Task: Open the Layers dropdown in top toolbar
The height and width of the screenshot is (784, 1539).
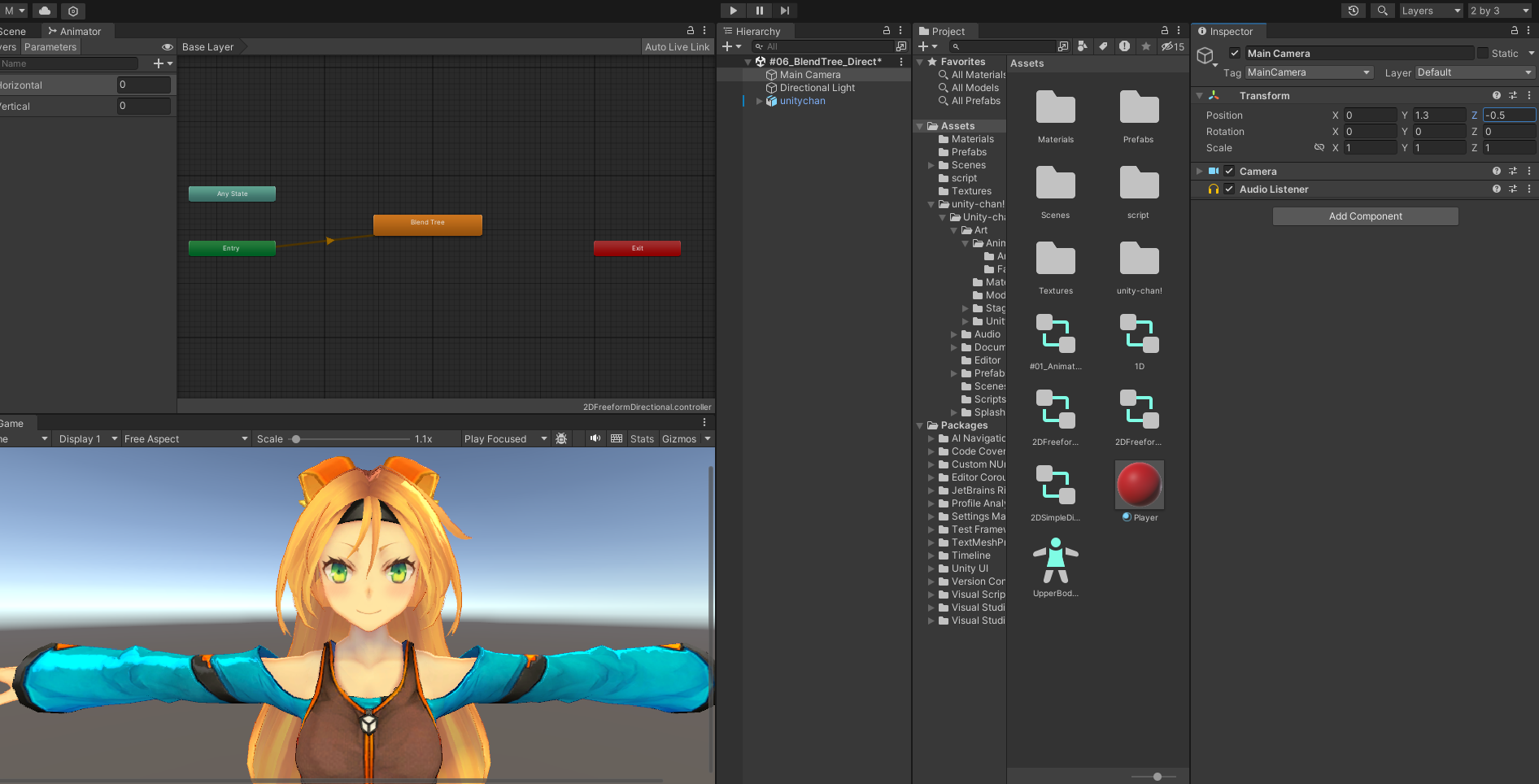Action: coord(1431,11)
